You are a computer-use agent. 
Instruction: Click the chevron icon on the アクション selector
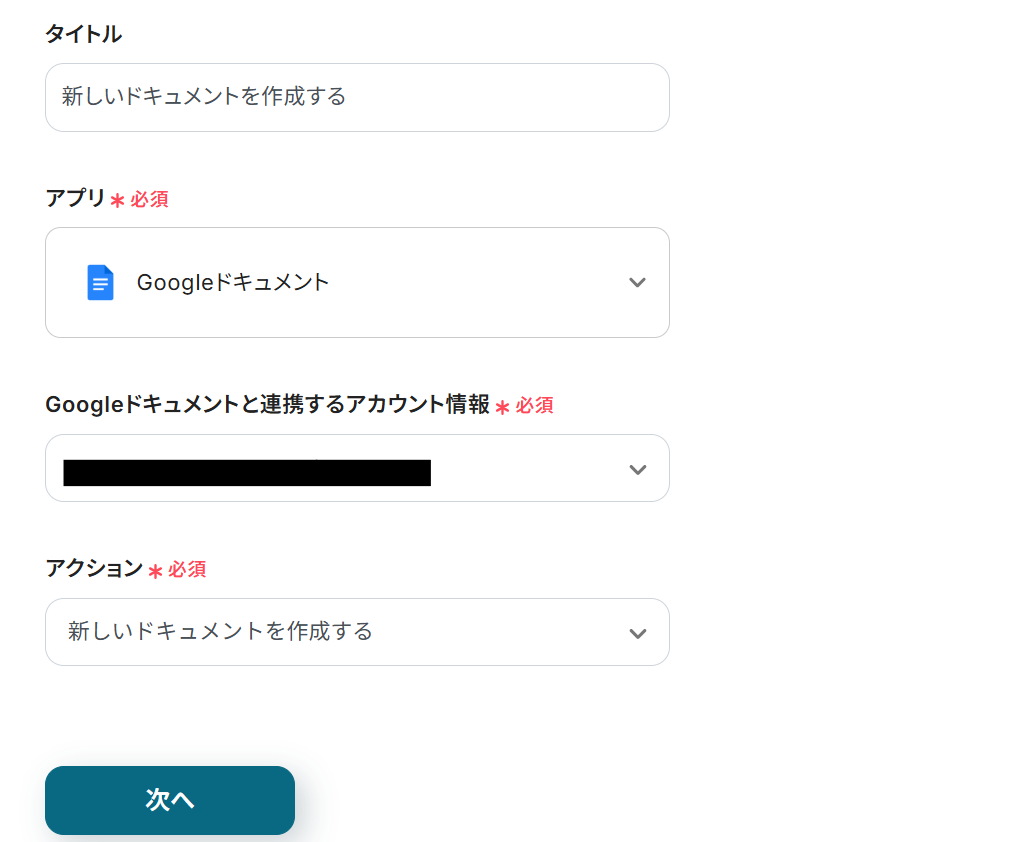click(637, 632)
